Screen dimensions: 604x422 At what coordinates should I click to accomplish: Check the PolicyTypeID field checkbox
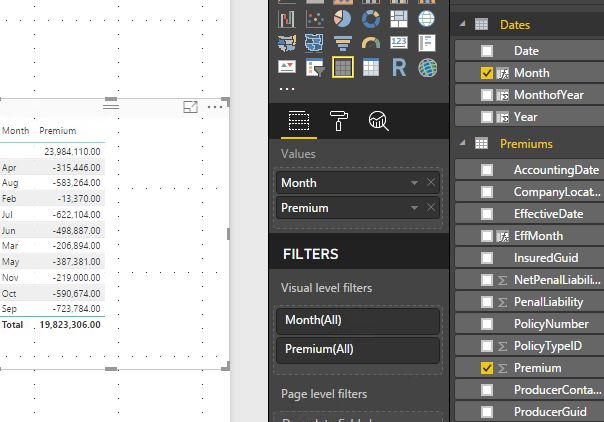[x=487, y=346]
